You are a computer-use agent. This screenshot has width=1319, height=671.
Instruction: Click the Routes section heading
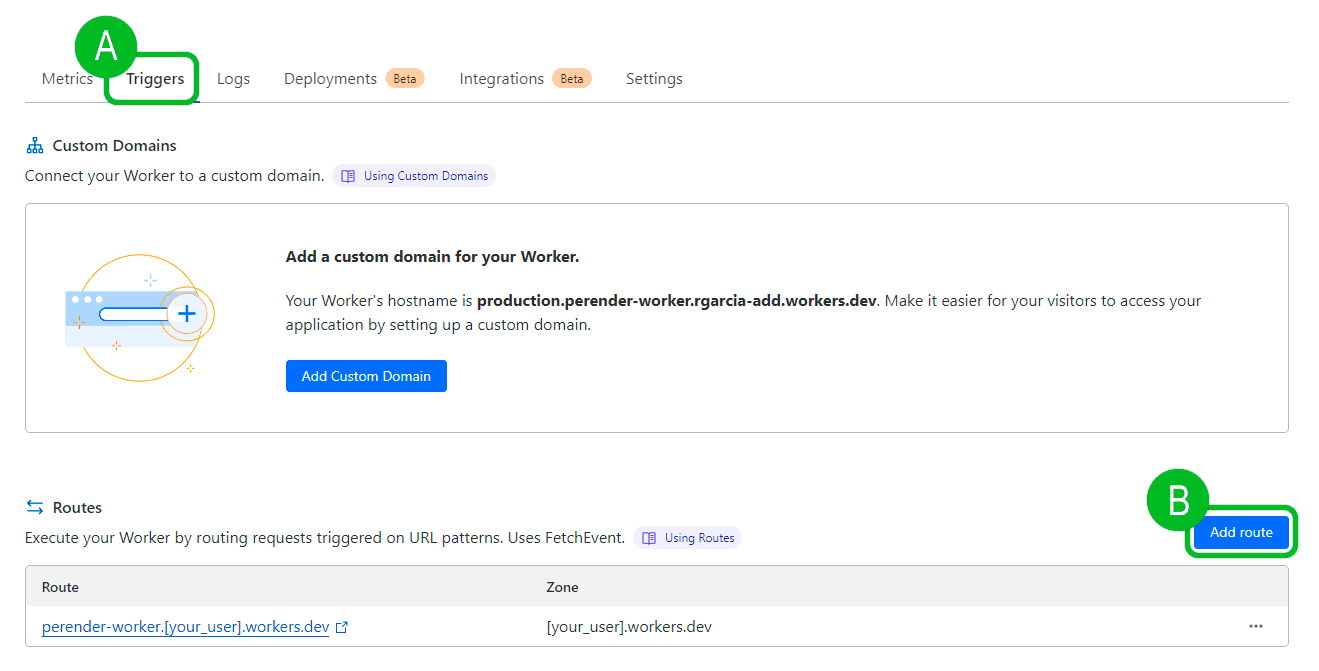pos(77,507)
